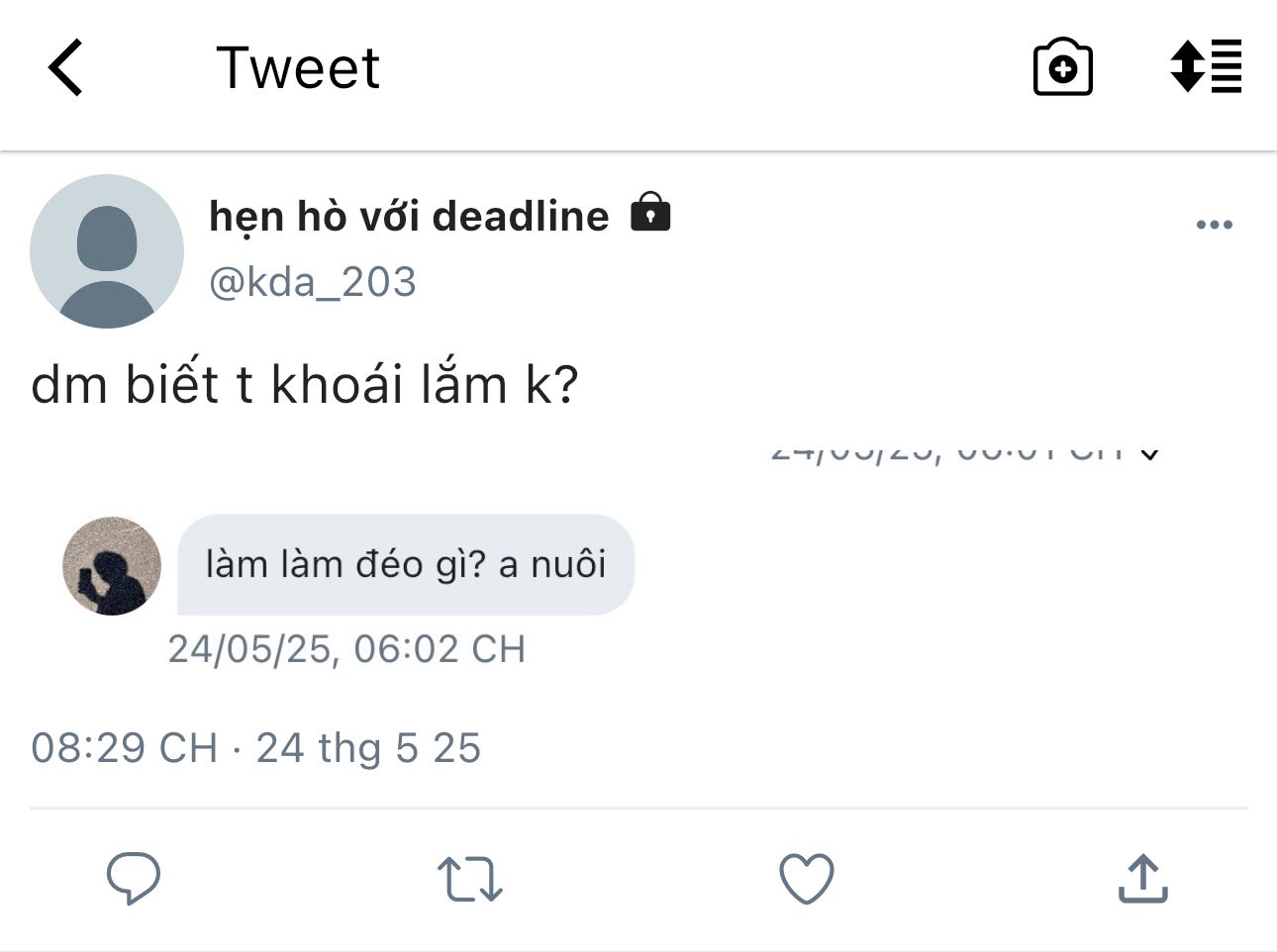Open the sort replies list icon
This screenshot has width=1277, height=952.
click(1205, 66)
